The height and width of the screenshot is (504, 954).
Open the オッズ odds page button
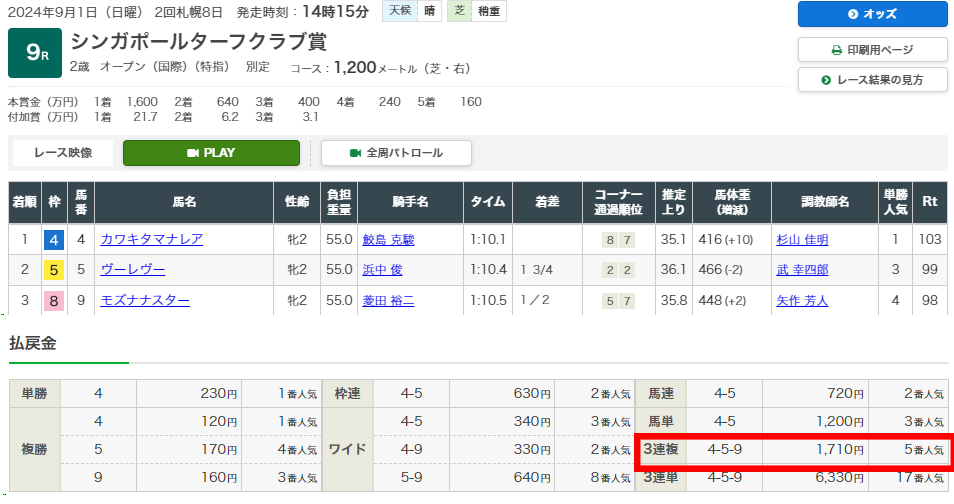(x=872, y=13)
